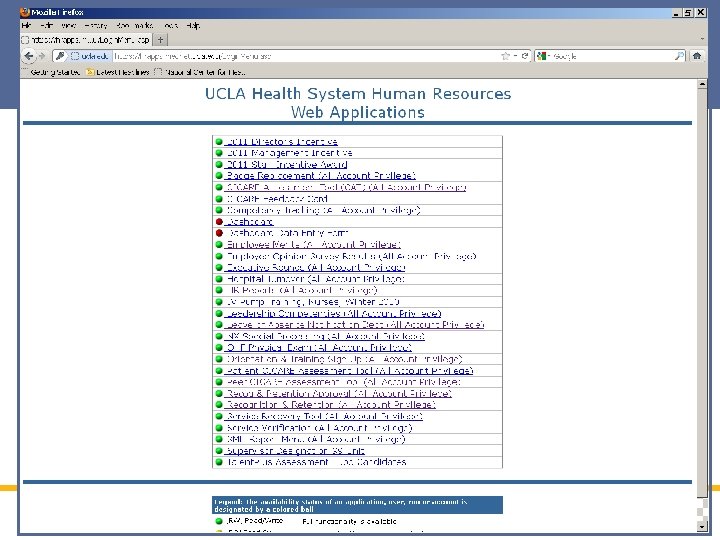
Task: Open the Service Recovery Tool link
Action: tap(324, 416)
